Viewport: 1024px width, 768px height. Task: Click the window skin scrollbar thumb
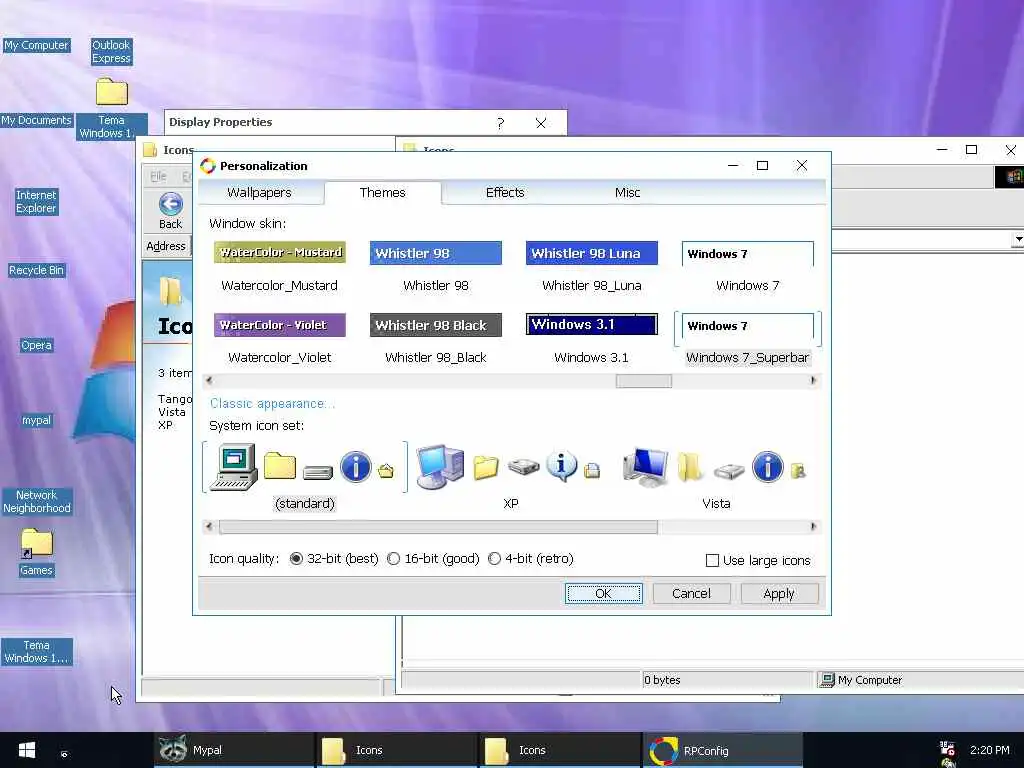coord(643,381)
